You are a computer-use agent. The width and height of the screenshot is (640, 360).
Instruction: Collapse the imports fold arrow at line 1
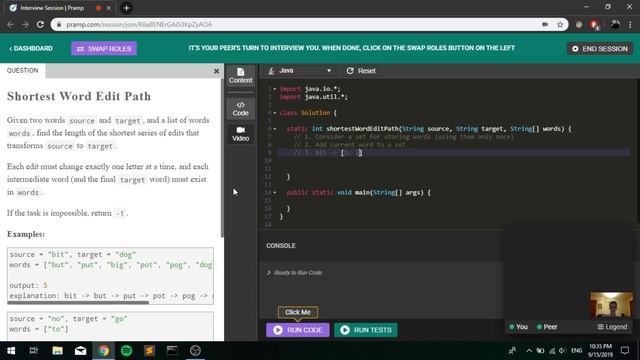point(275,89)
